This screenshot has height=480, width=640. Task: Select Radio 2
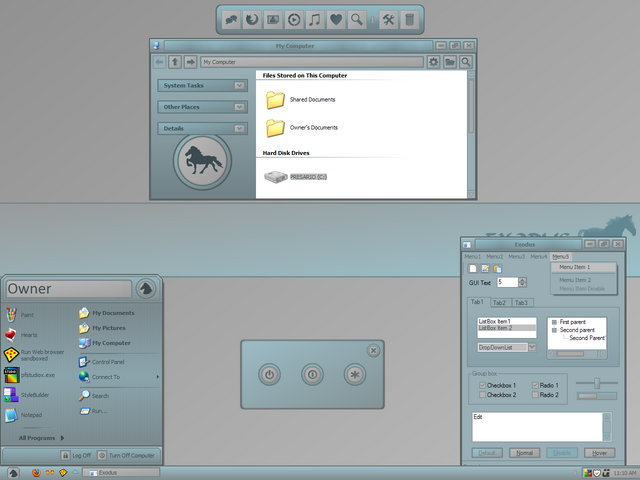tap(535, 395)
